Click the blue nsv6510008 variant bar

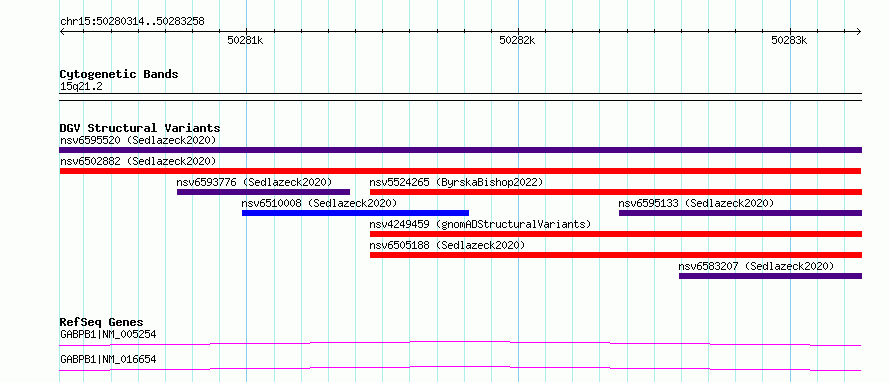tap(355, 213)
